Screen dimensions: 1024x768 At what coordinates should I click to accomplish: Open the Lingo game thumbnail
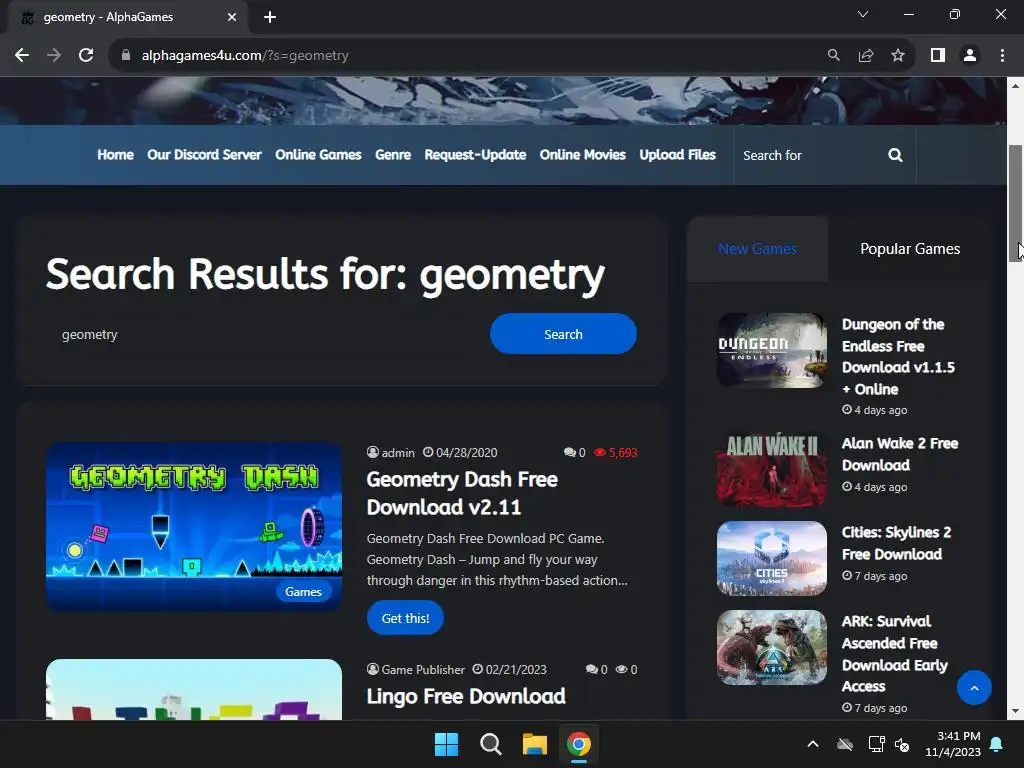194,690
